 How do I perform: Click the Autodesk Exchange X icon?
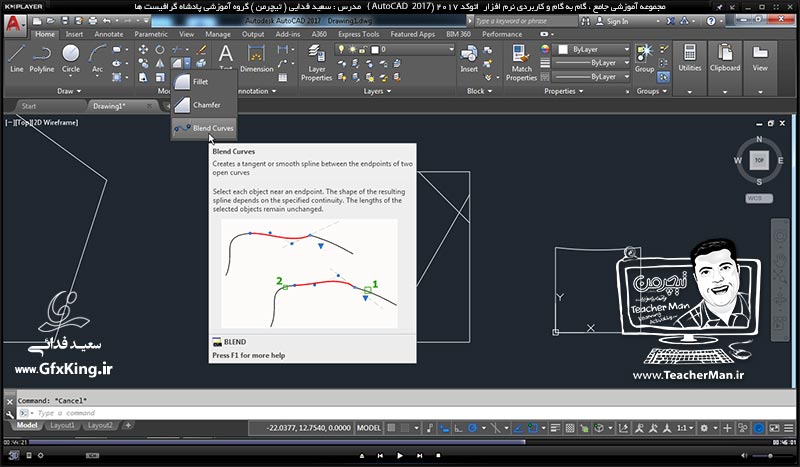point(670,21)
